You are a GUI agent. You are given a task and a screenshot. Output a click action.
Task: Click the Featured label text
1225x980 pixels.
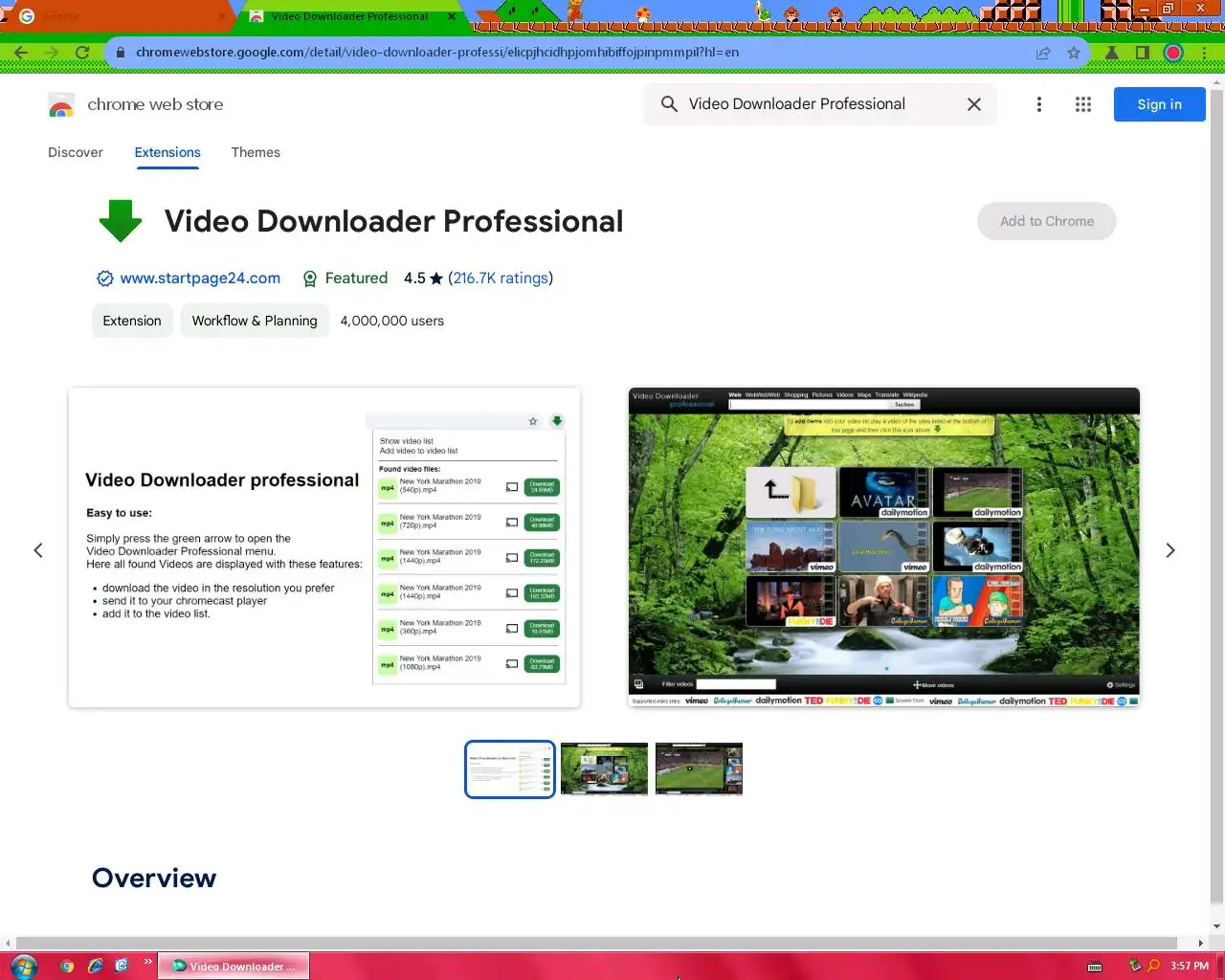coord(356,278)
